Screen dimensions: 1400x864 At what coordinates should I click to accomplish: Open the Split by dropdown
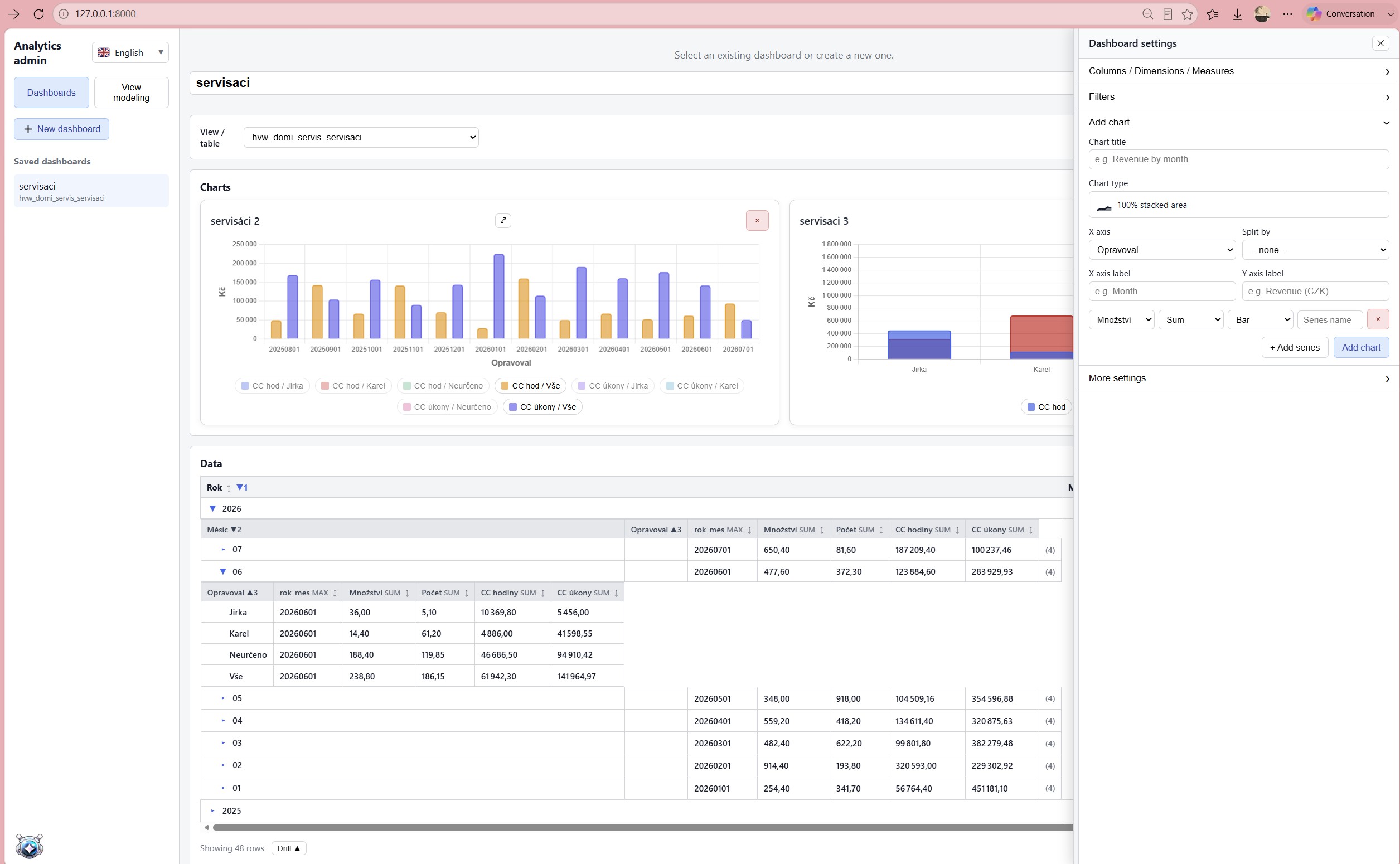pos(1315,250)
